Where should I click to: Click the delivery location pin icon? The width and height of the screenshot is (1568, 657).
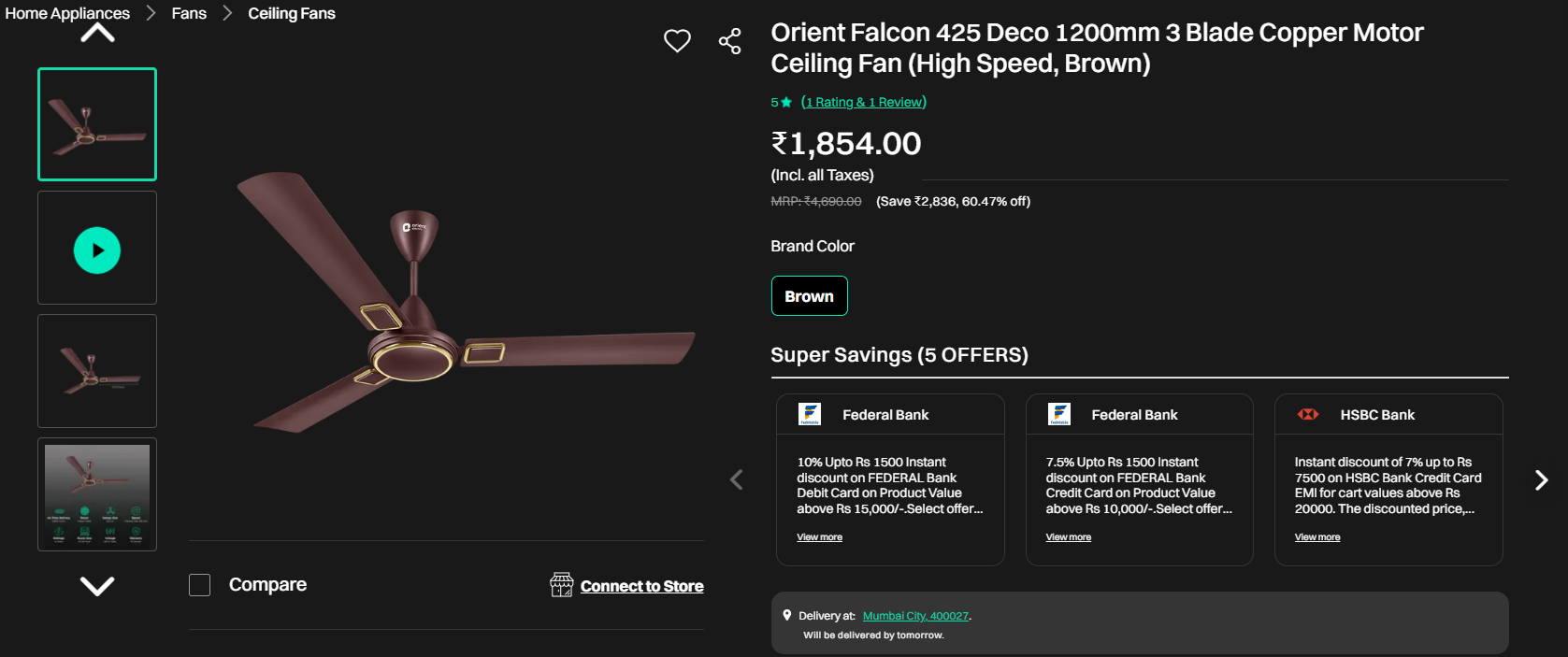(787, 615)
